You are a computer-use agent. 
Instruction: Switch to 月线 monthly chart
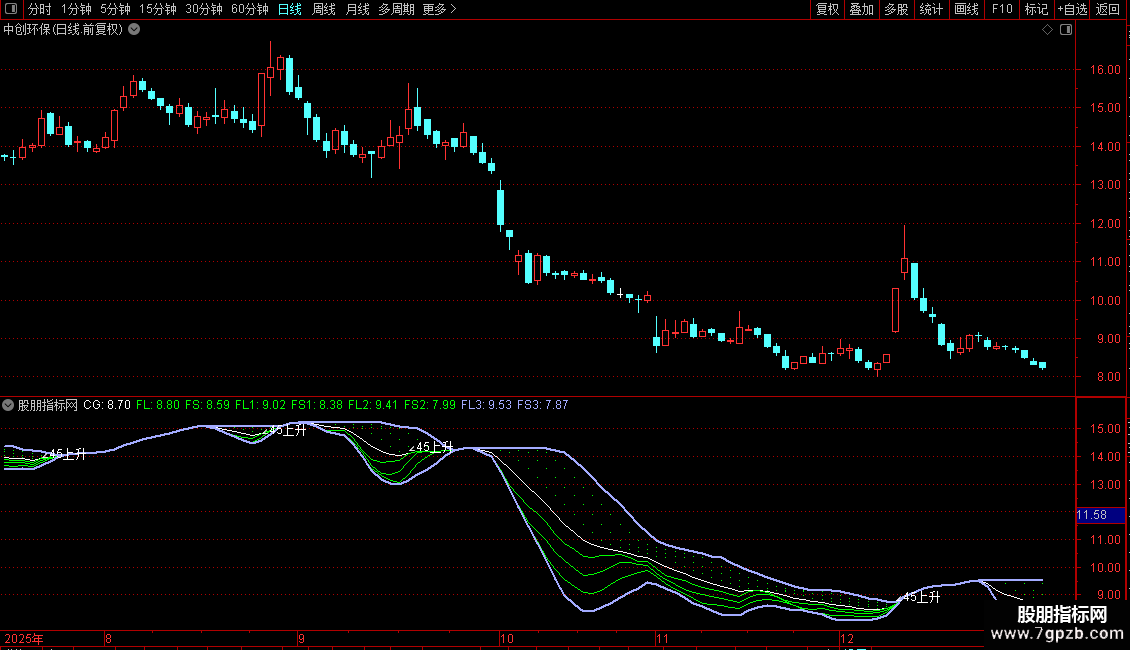(x=357, y=9)
